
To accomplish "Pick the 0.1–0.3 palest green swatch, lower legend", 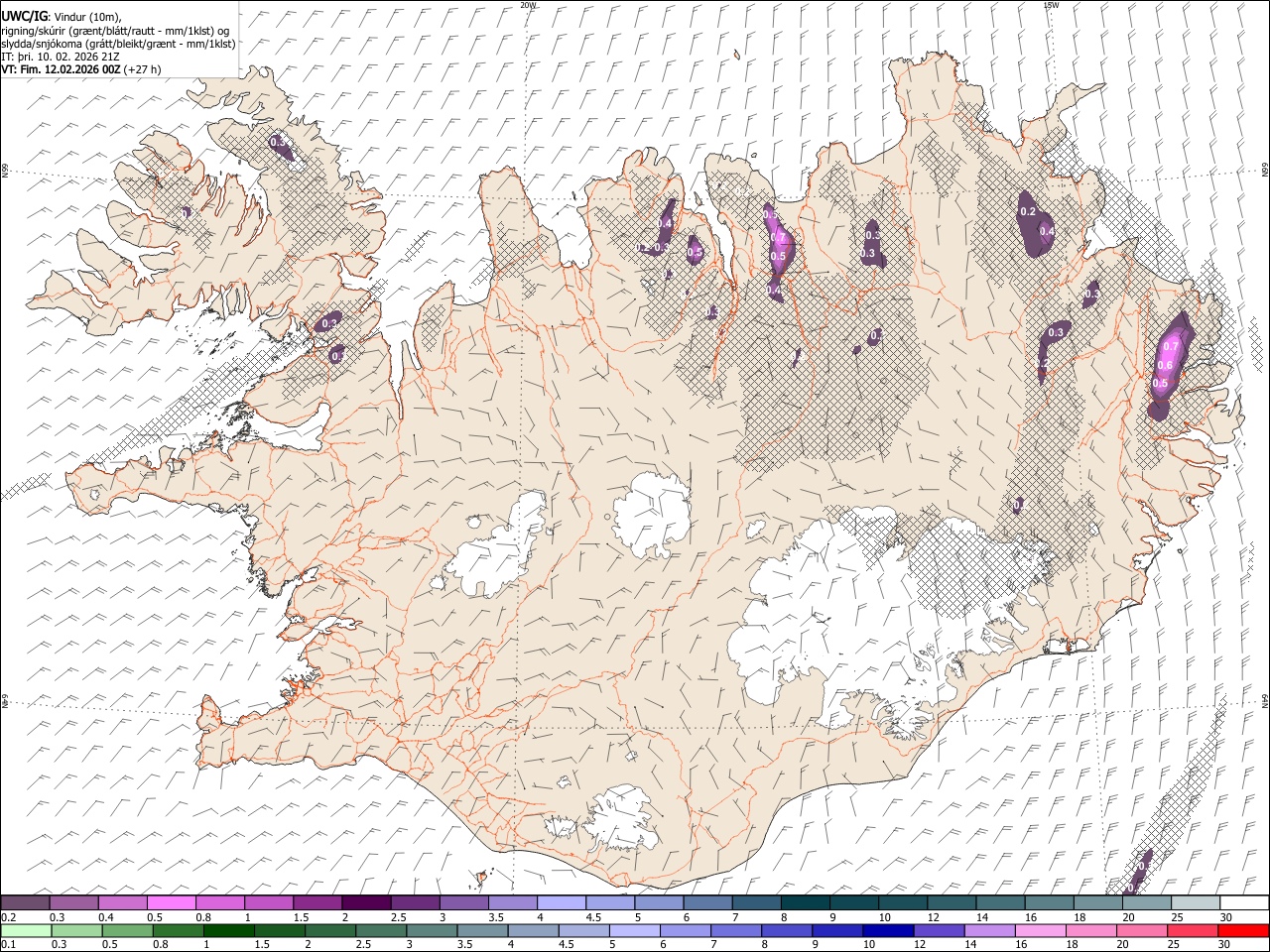I will pos(26,930).
